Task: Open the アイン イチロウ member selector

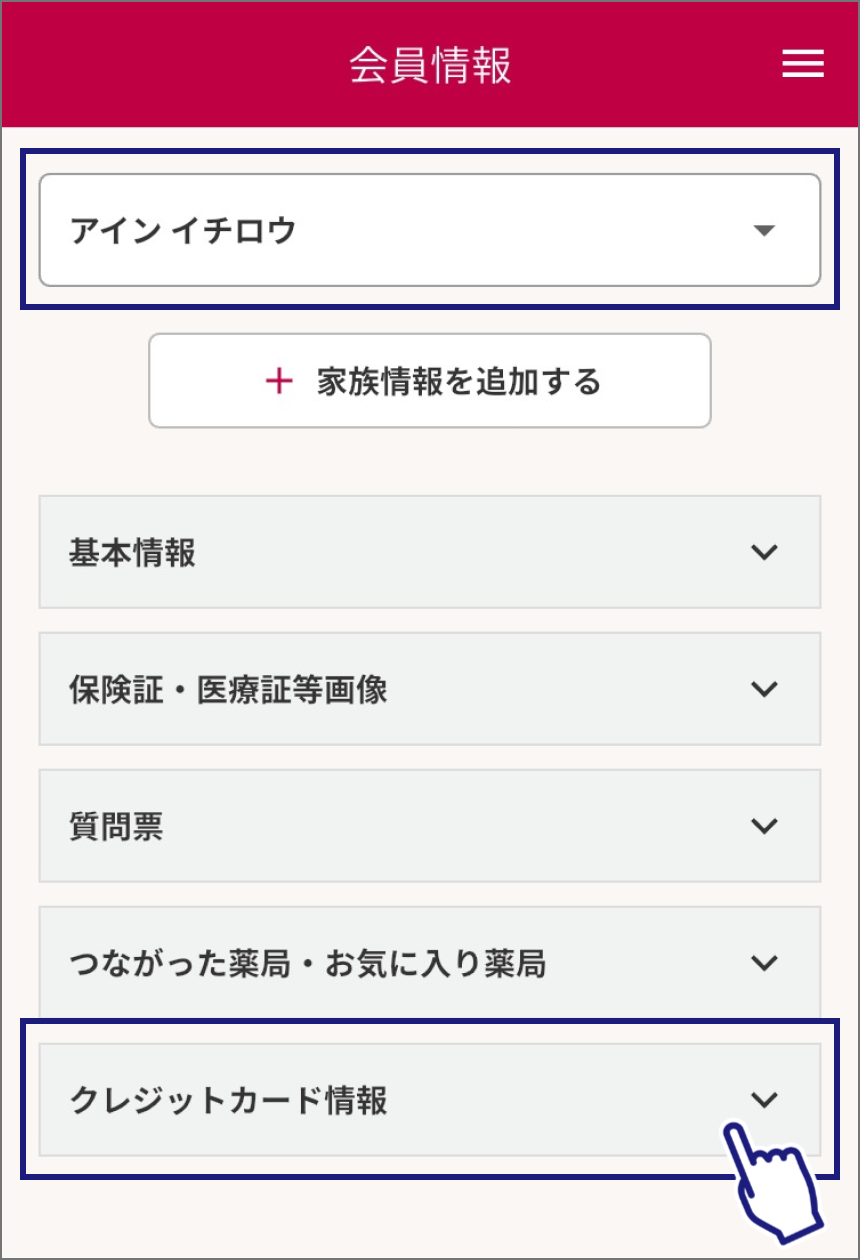Action: point(430,231)
